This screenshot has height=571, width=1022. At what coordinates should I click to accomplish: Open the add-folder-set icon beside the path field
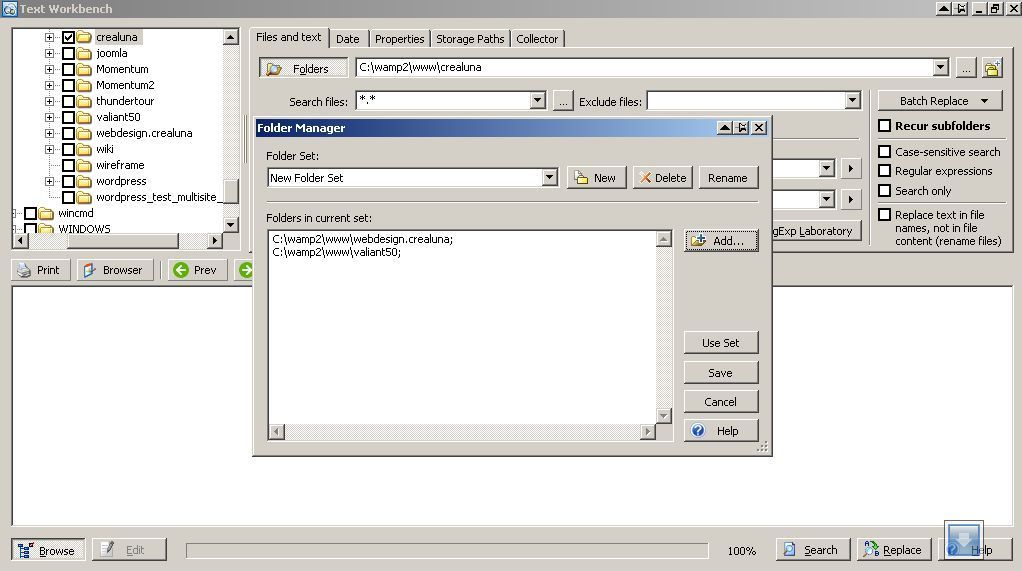click(992, 68)
